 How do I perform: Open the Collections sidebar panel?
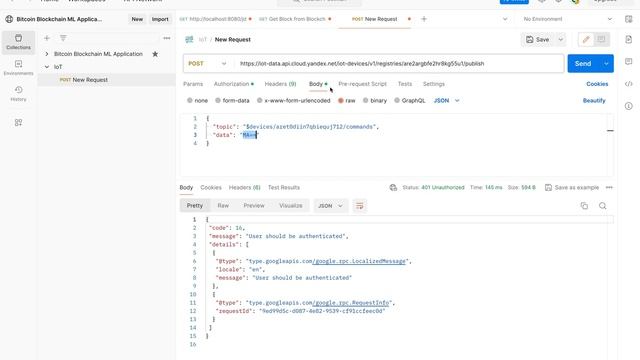click(18, 42)
